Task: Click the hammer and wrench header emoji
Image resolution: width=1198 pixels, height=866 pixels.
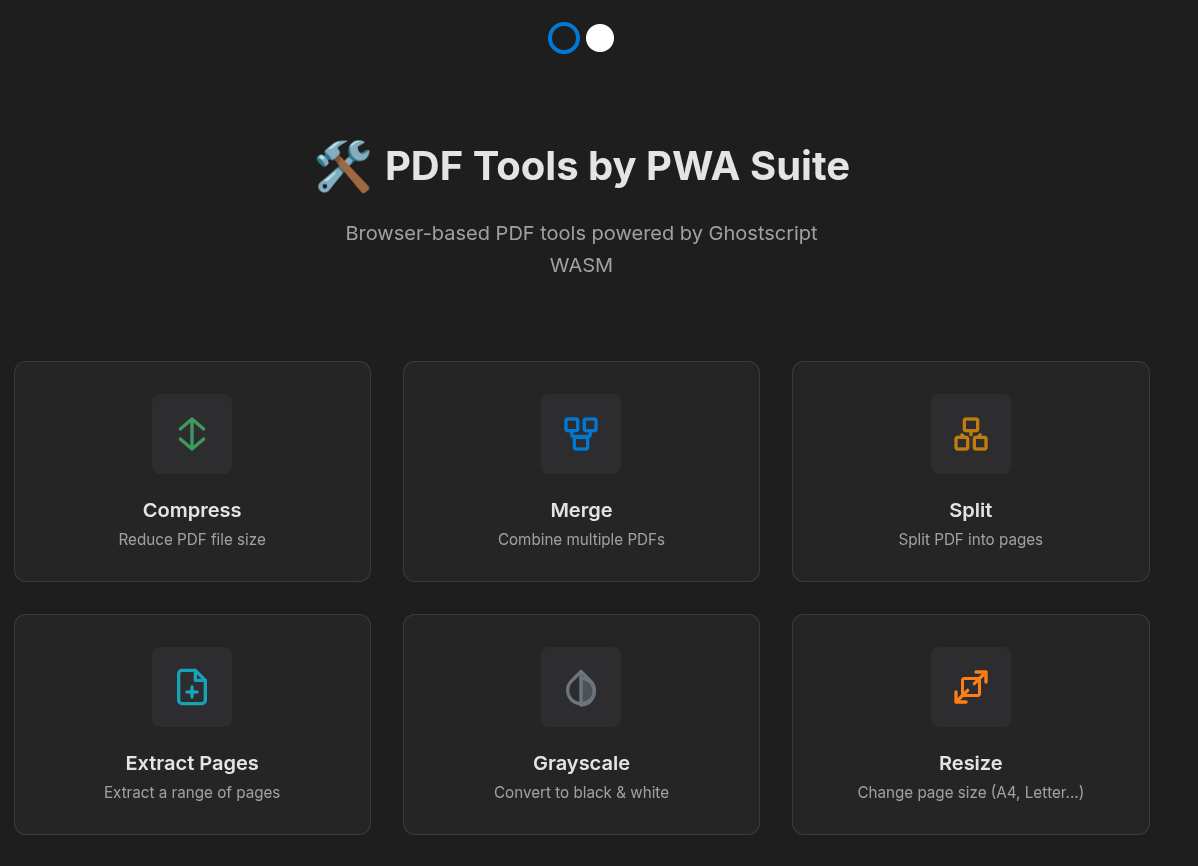Action: coord(343,166)
